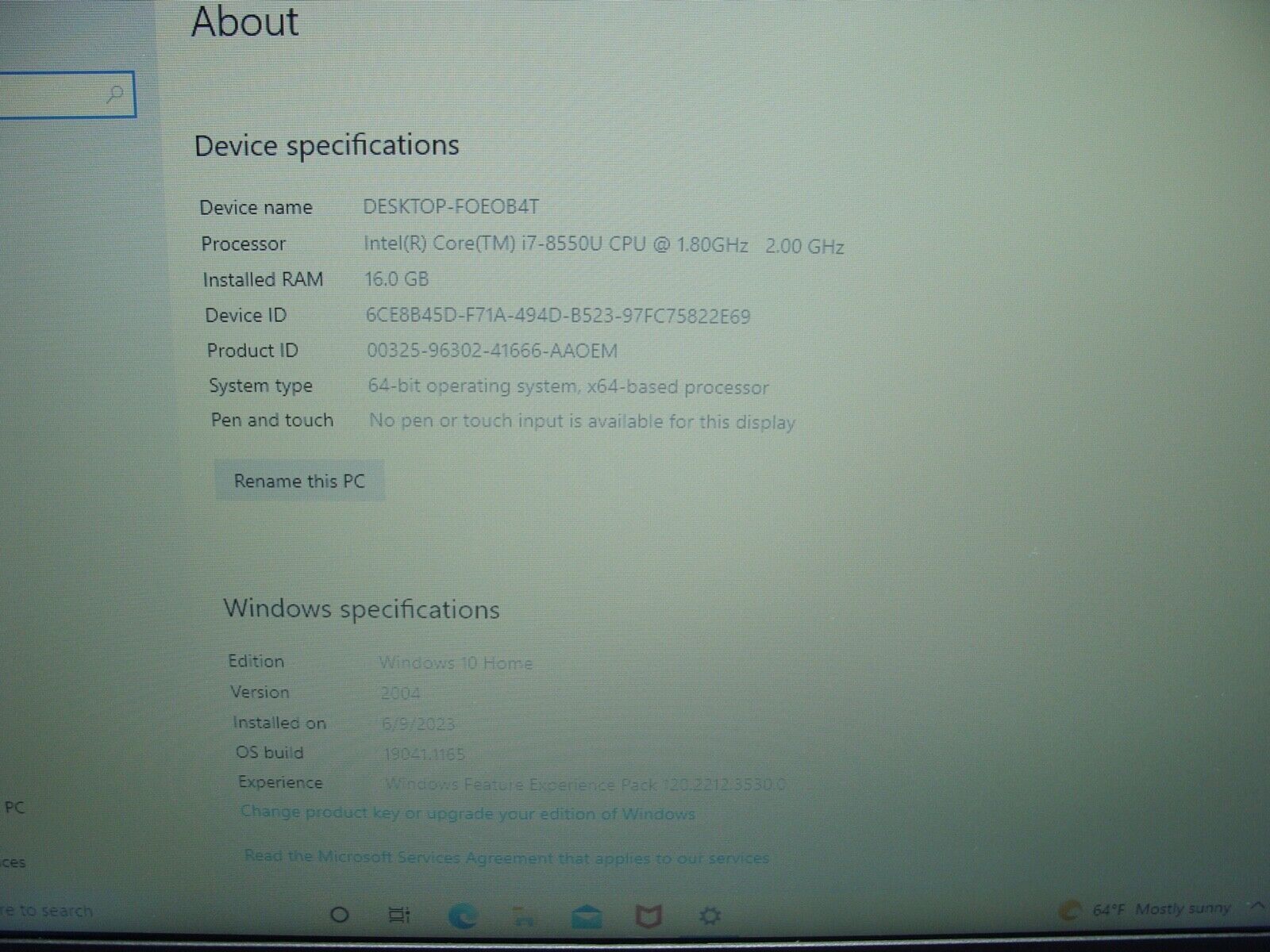
Task: Open the Mail app in taskbar
Action: click(587, 917)
